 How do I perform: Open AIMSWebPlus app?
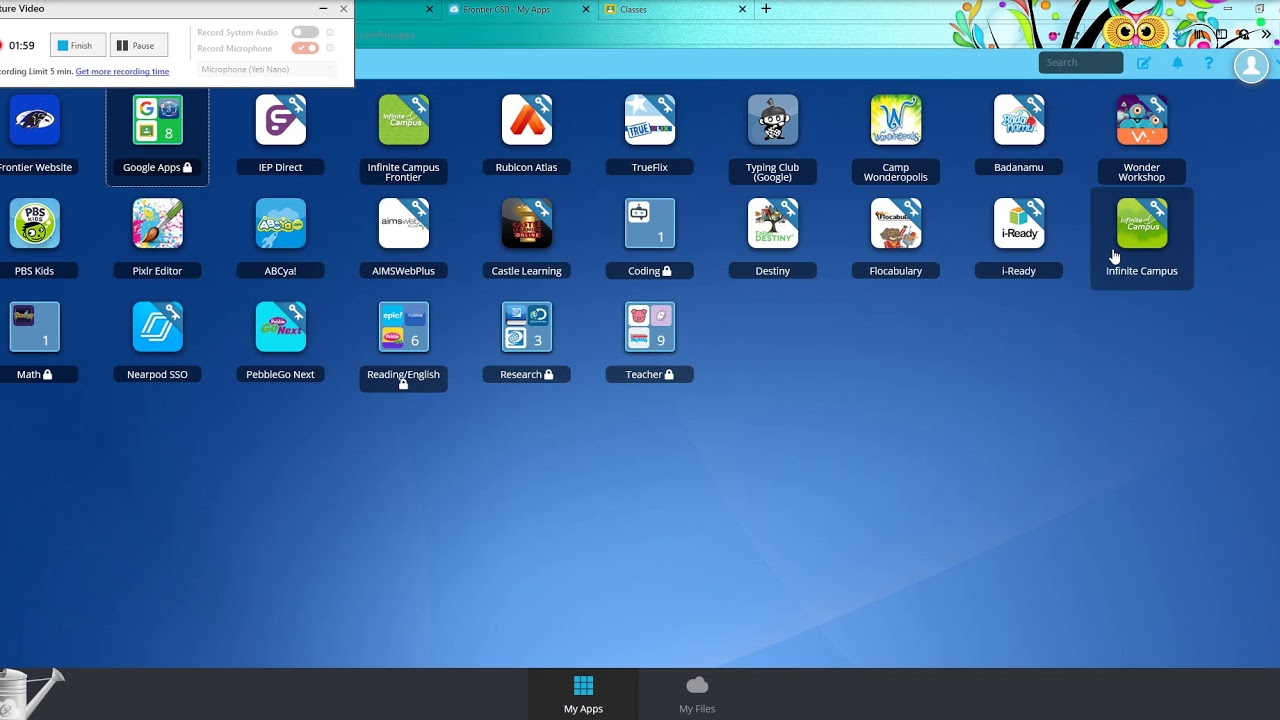[404, 223]
